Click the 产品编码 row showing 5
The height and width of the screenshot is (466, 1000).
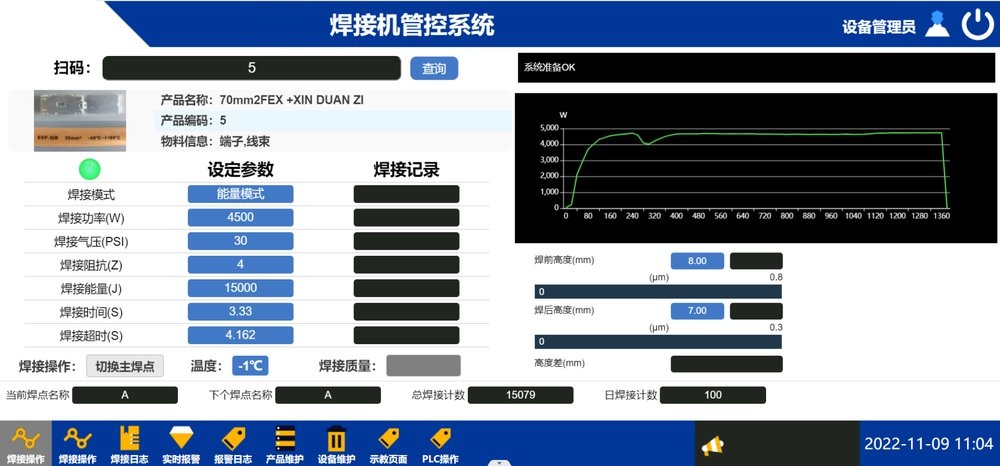coord(334,120)
